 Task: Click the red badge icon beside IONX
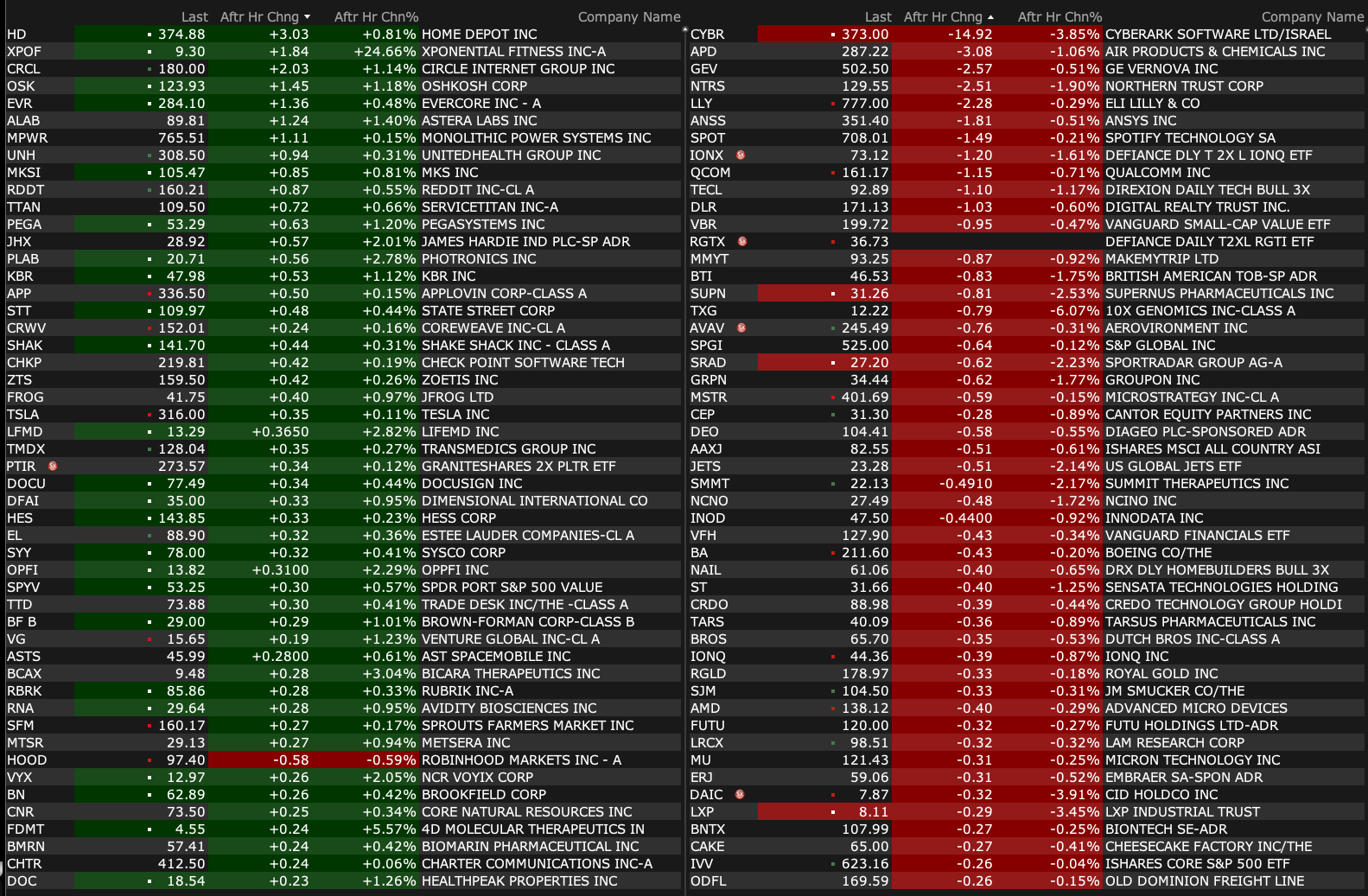click(x=741, y=155)
